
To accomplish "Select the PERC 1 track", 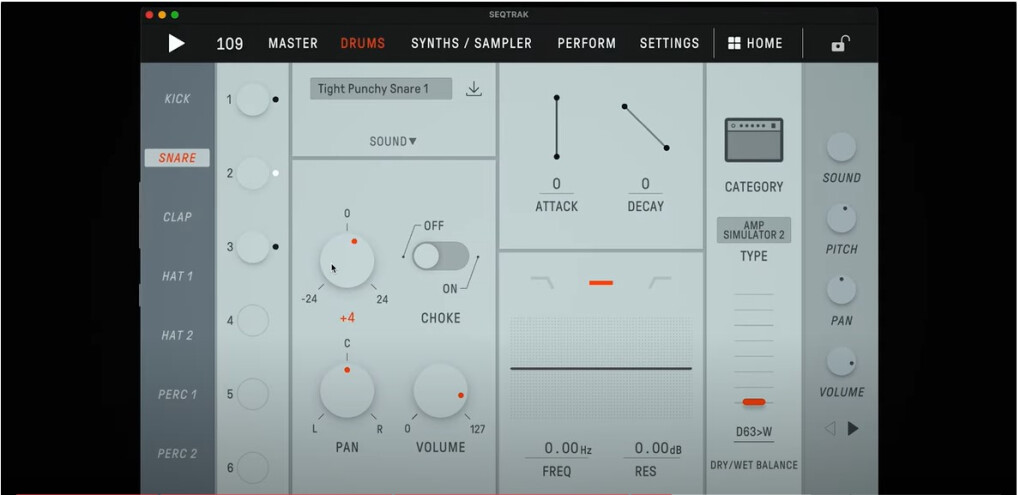I will coord(177,394).
